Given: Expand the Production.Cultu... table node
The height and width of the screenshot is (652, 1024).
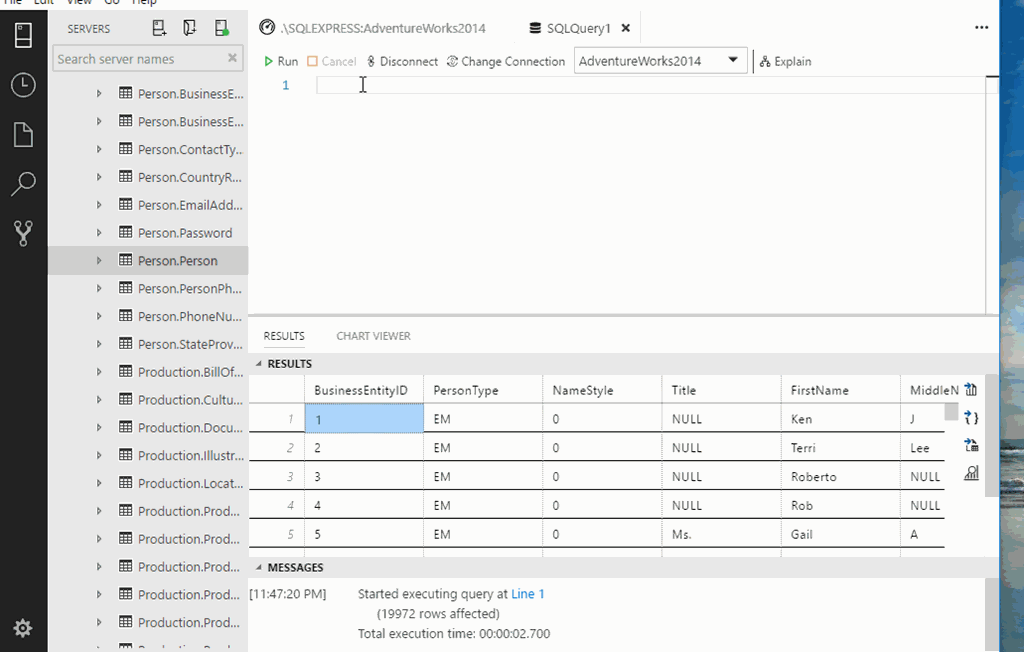Looking at the screenshot, I should (x=99, y=399).
